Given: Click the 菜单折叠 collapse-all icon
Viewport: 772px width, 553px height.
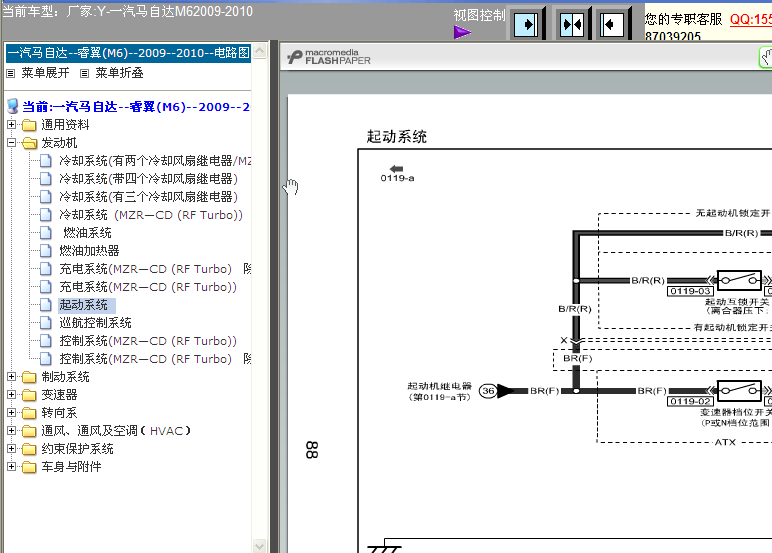Looking at the screenshot, I should click(85, 73).
